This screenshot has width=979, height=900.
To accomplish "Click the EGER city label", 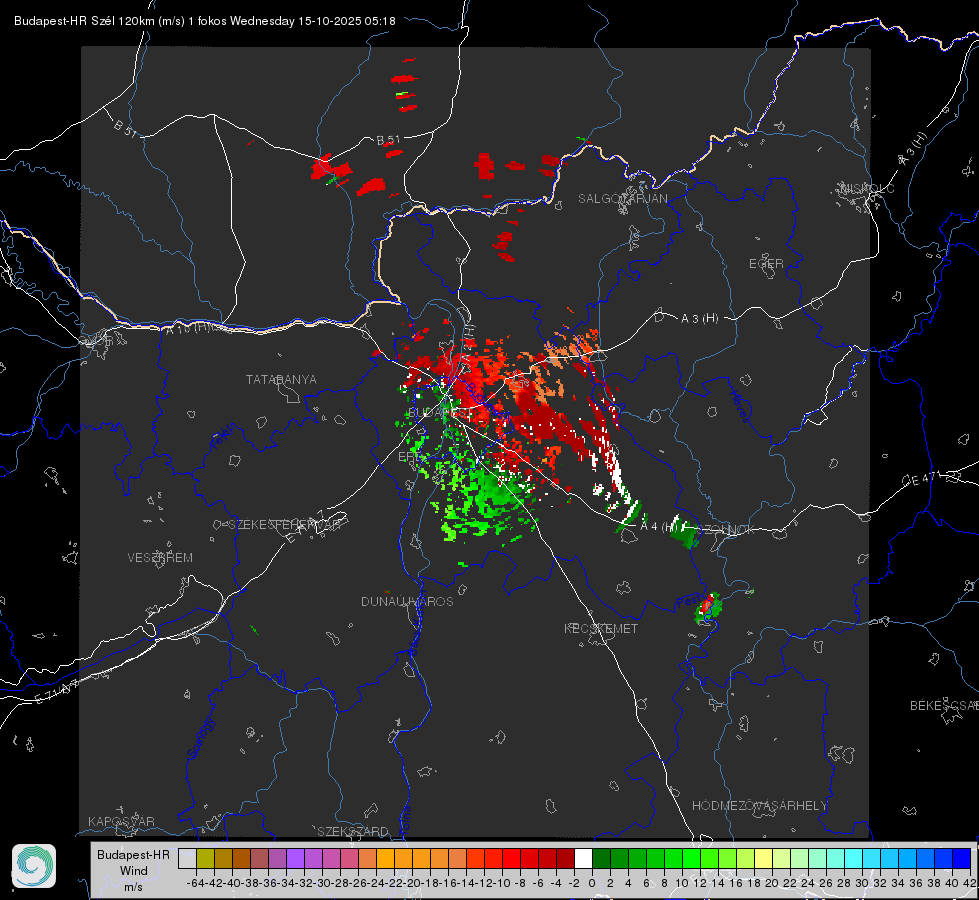I will tap(766, 264).
